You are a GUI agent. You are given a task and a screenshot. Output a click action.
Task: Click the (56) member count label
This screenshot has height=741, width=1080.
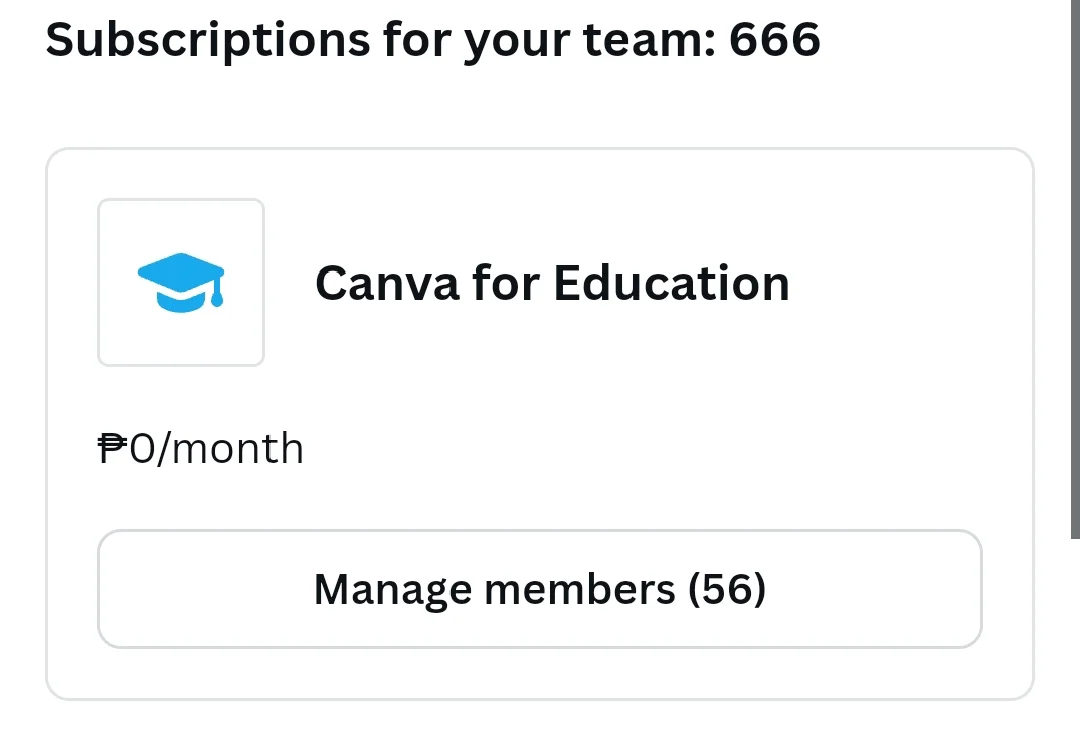click(x=727, y=589)
